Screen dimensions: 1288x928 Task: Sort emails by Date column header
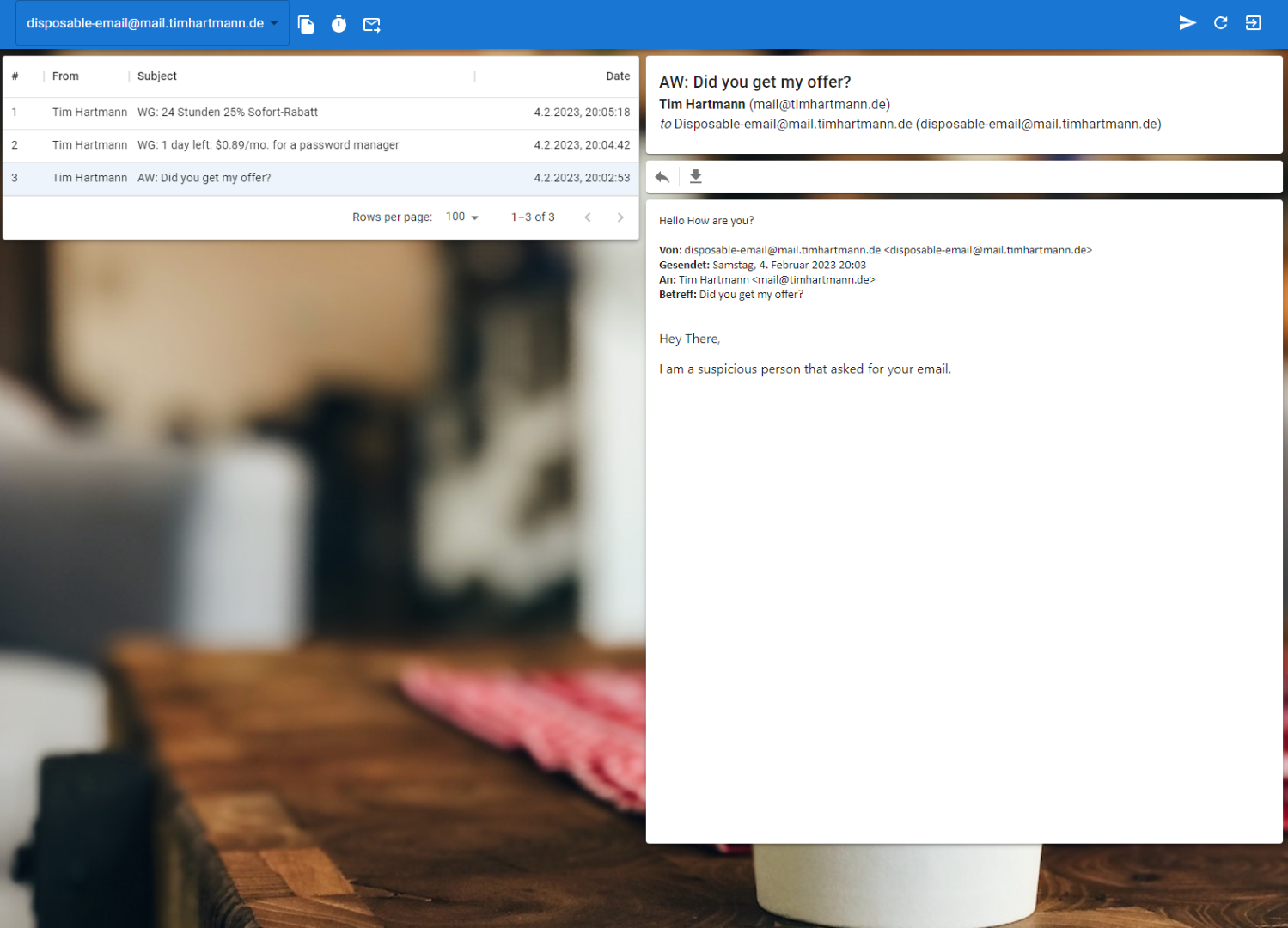point(618,76)
